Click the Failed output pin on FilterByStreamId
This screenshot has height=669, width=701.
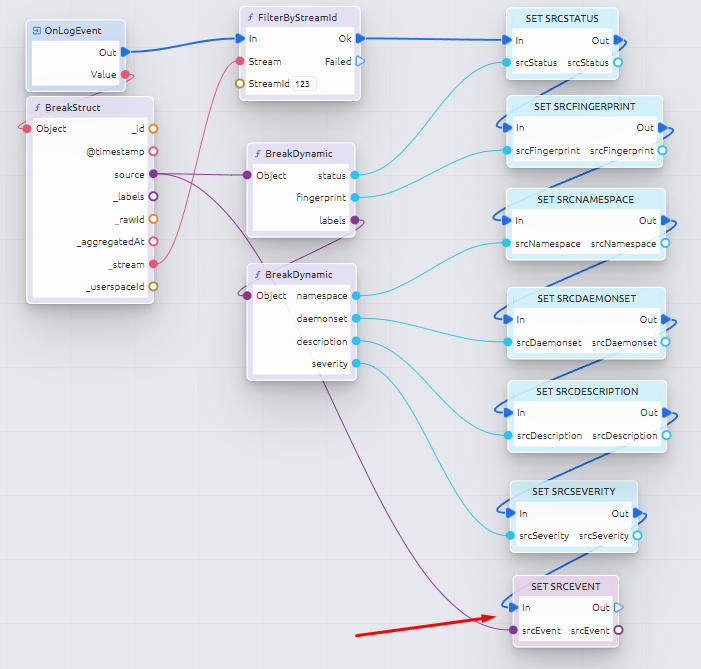point(360,61)
